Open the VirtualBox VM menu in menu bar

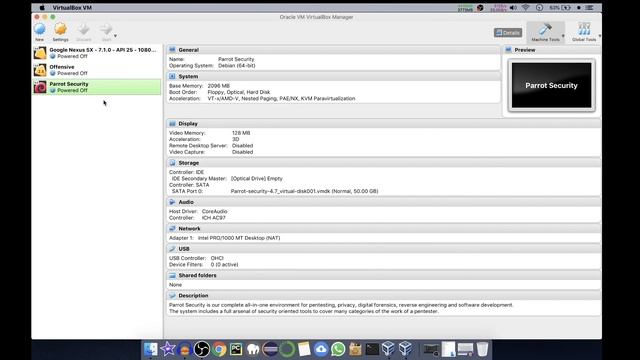[x=72, y=7]
